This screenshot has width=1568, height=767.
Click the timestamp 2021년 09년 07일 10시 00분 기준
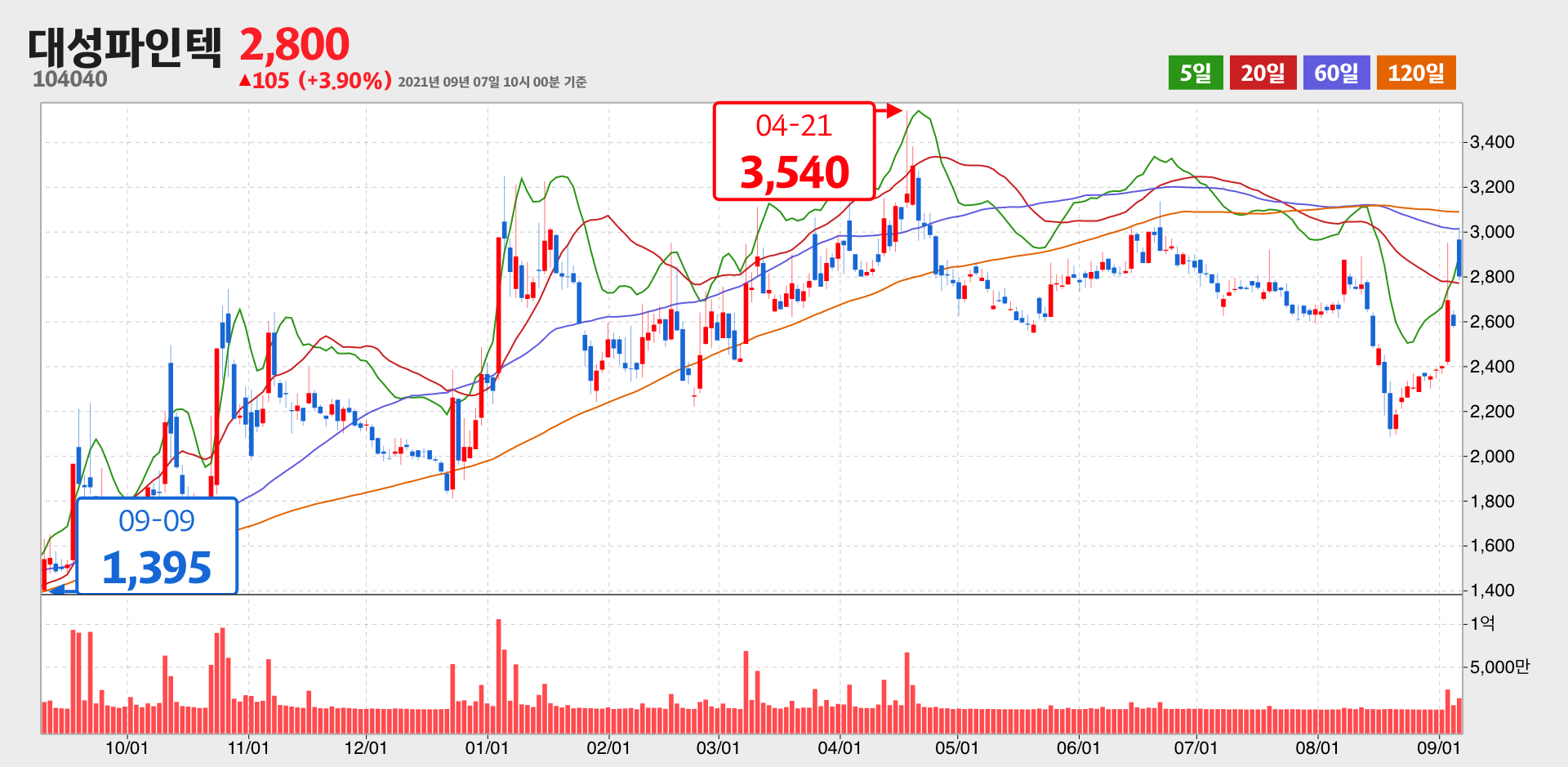click(492, 82)
